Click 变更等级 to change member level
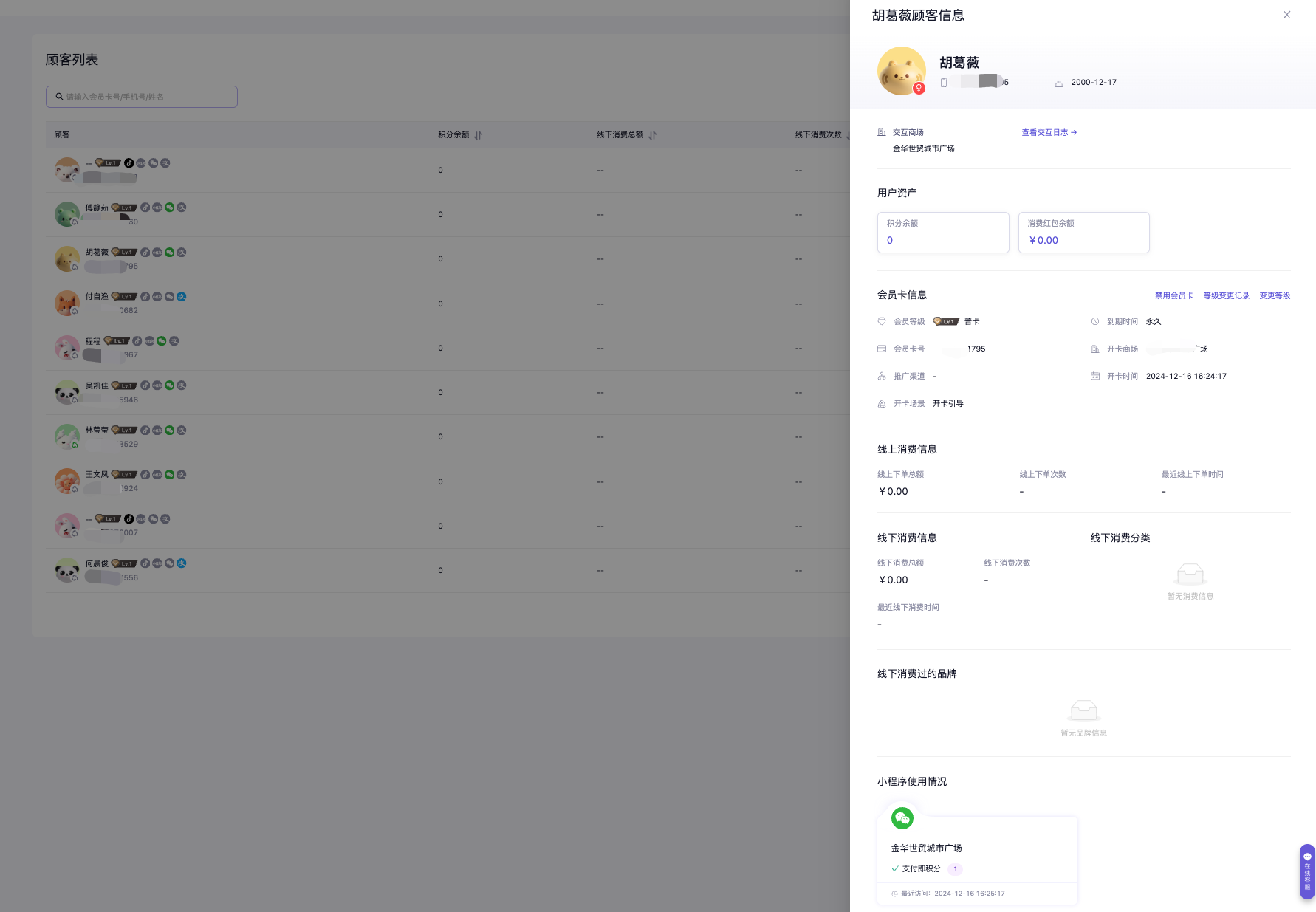This screenshot has height=912, width=1316. coord(1275,295)
